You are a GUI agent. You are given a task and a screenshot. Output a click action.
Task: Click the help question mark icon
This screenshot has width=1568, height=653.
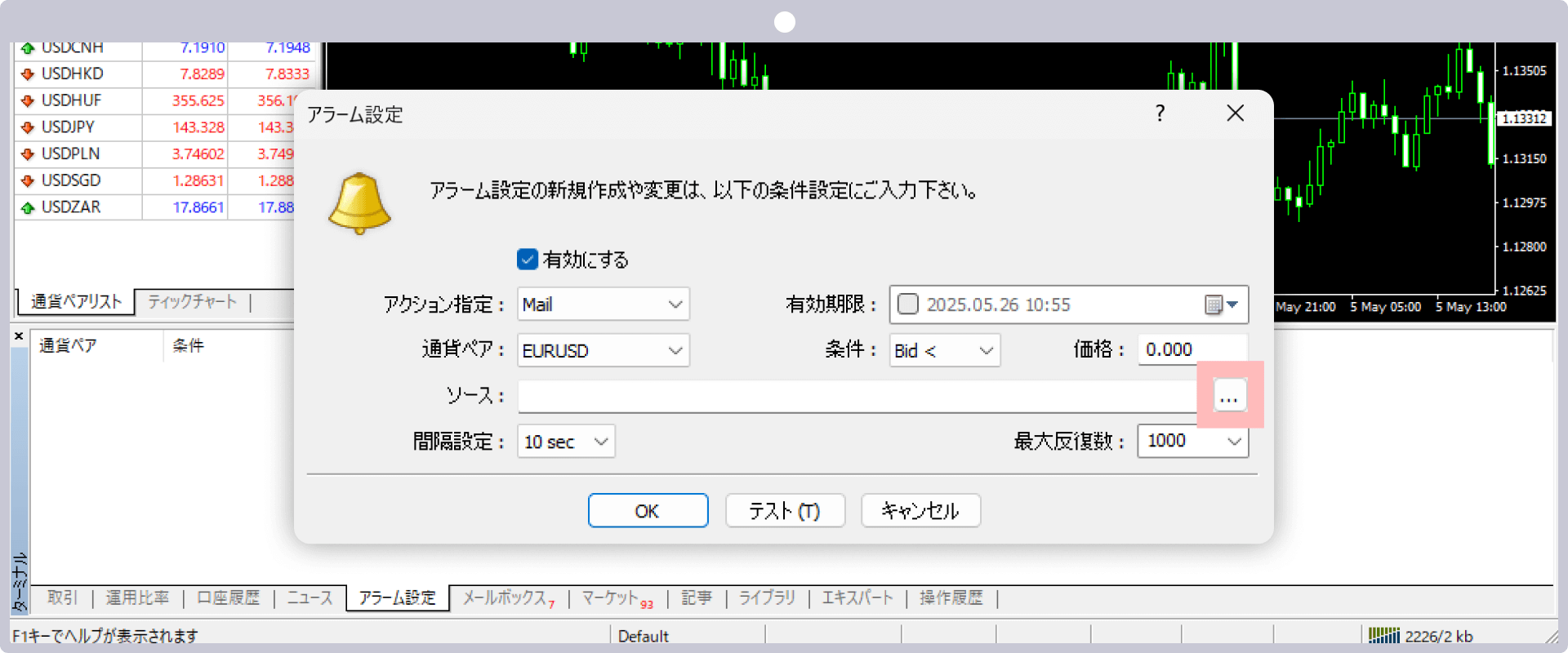click(1160, 113)
